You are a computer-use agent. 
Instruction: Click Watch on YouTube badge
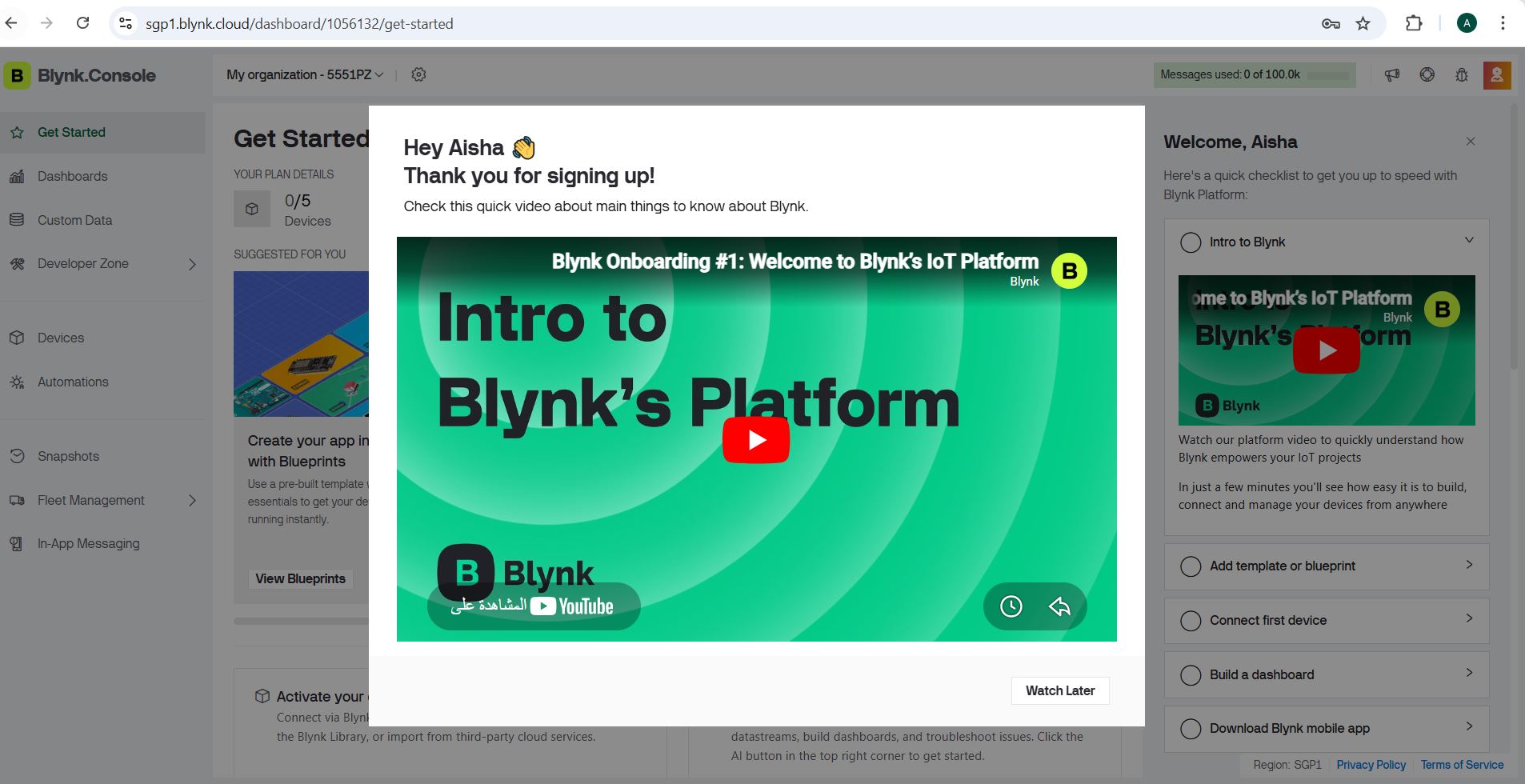coord(534,606)
